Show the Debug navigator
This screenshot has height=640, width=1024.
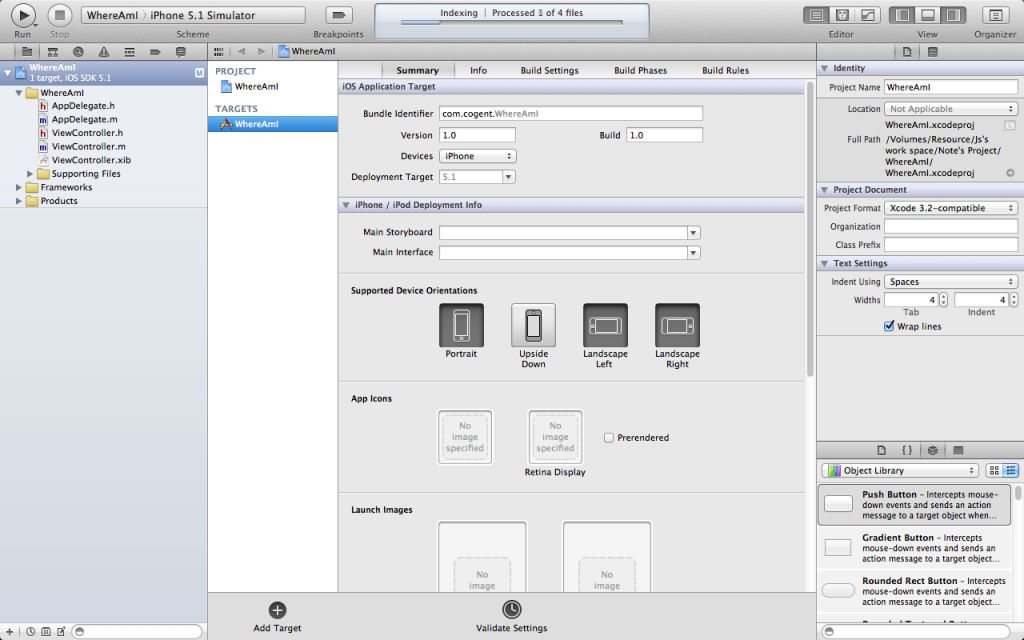click(x=129, y=52)
